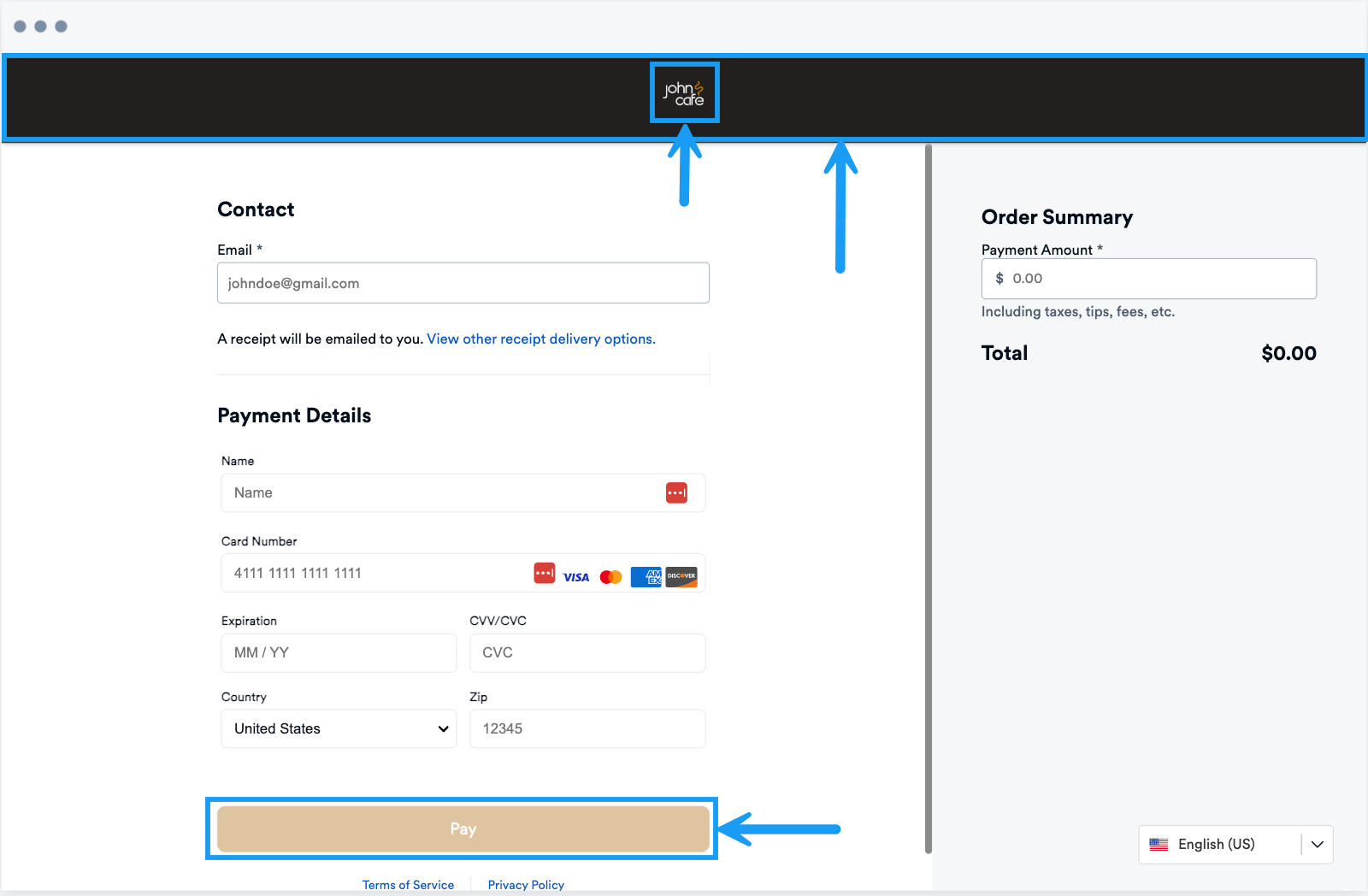
Task: Select the Zip code input field
Action: [587, 728]
